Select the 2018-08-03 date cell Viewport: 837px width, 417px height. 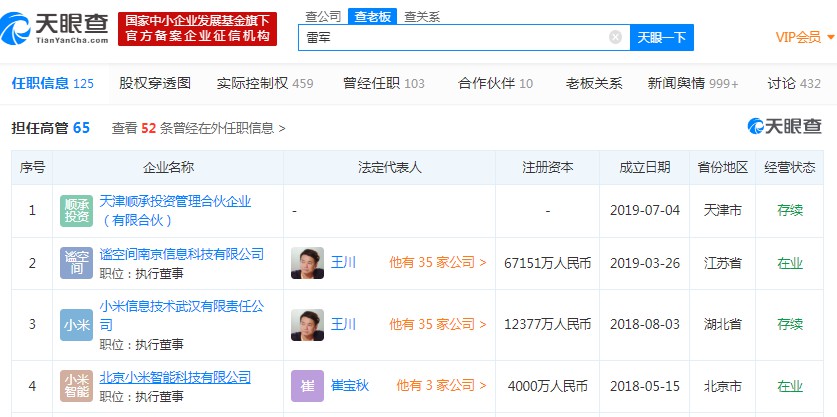click(645, 325)
